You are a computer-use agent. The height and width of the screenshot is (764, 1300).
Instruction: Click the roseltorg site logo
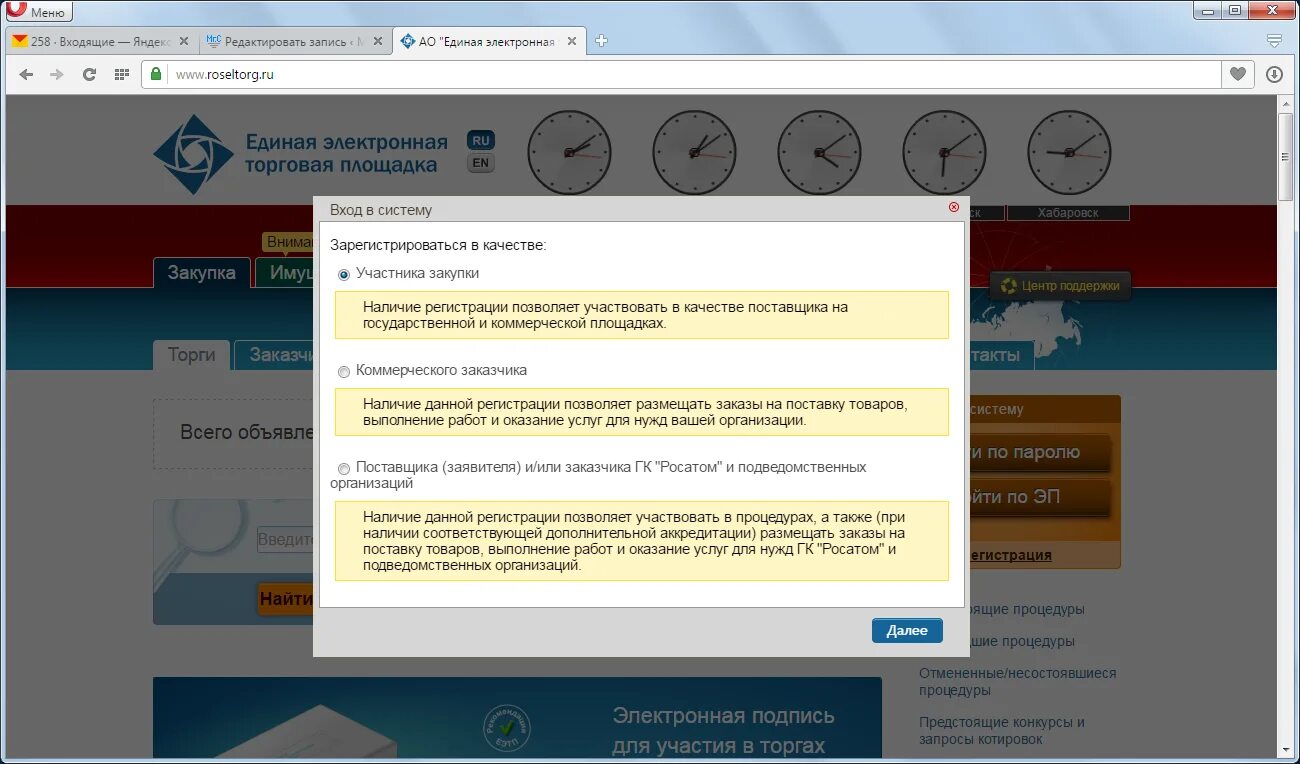pyautogui.click(x=300, y=153)
